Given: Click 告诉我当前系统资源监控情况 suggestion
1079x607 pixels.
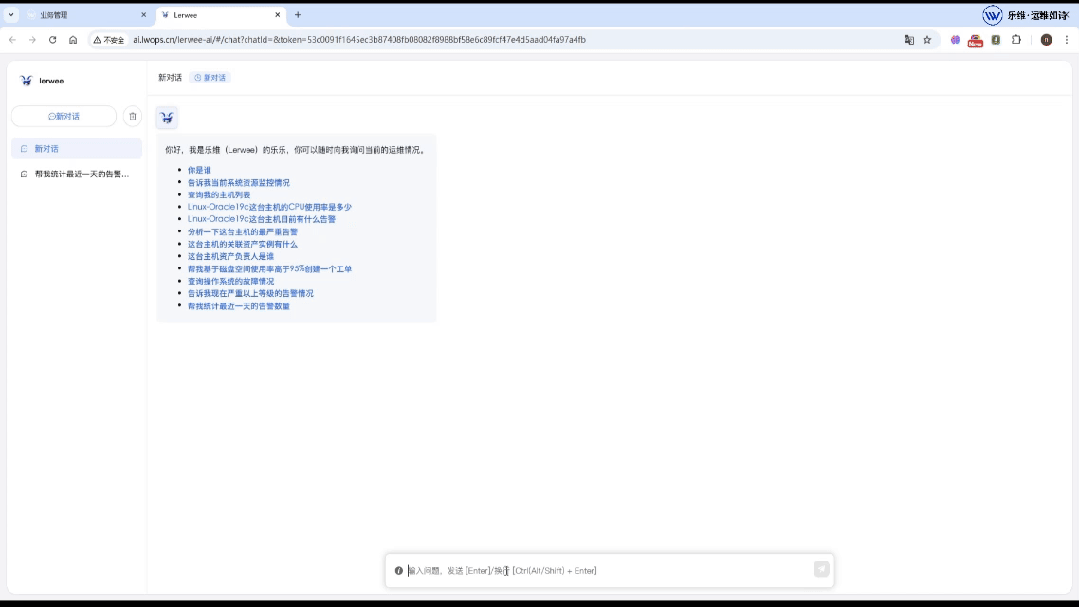Looking at the screenshot, I should [238, 182].
